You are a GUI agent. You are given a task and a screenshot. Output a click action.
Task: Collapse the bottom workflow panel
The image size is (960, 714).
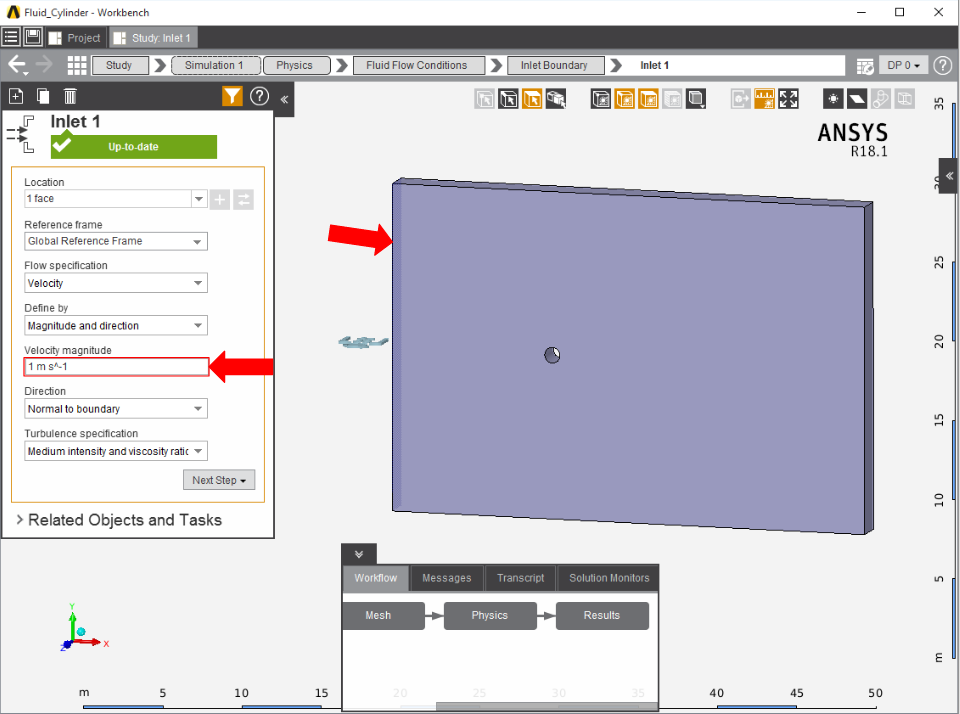359,554
